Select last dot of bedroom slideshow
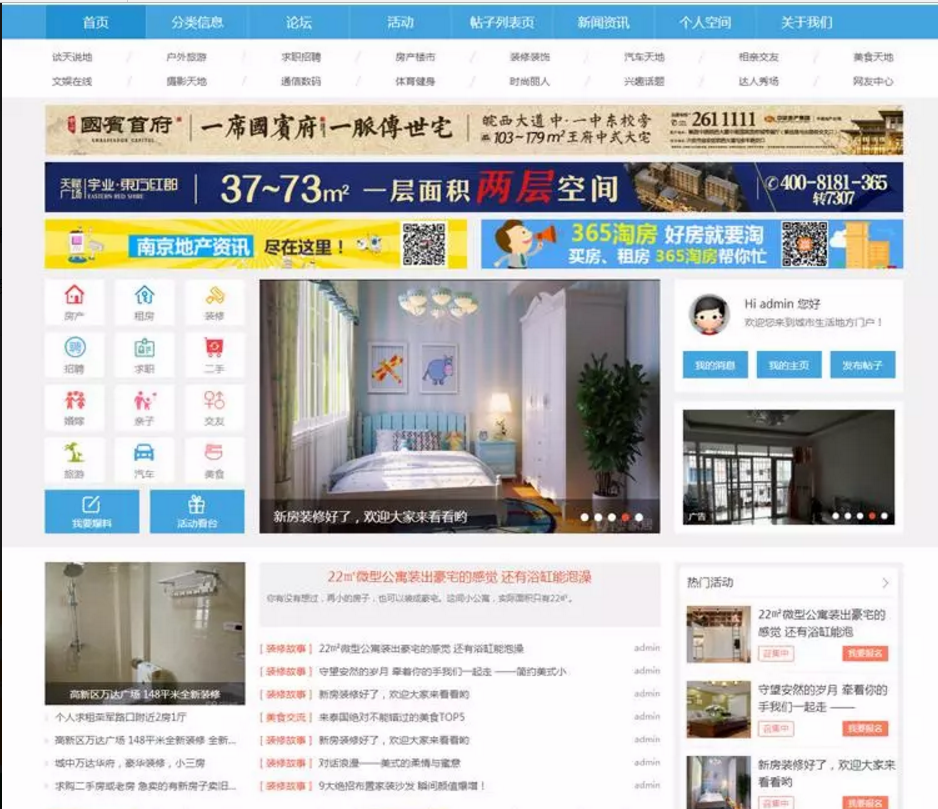This screenshot has width=938, height=809. (639, 517)
